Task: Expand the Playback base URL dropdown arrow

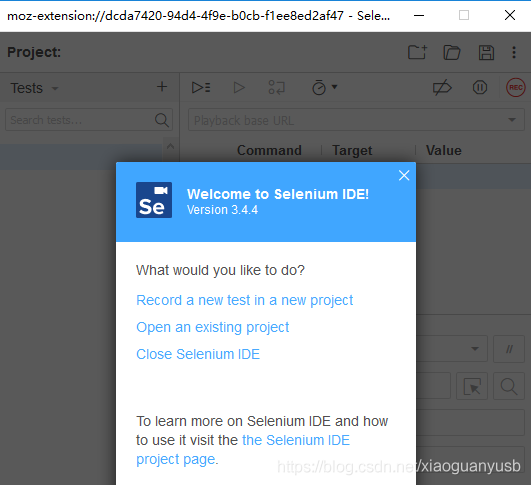Action: [512, 120]
